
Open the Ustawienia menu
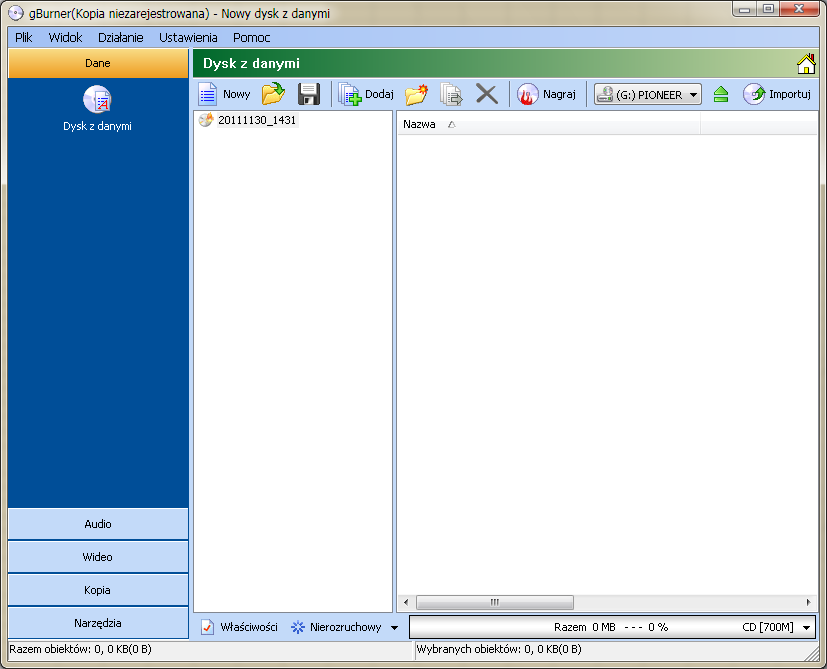(x=188, y=37)
